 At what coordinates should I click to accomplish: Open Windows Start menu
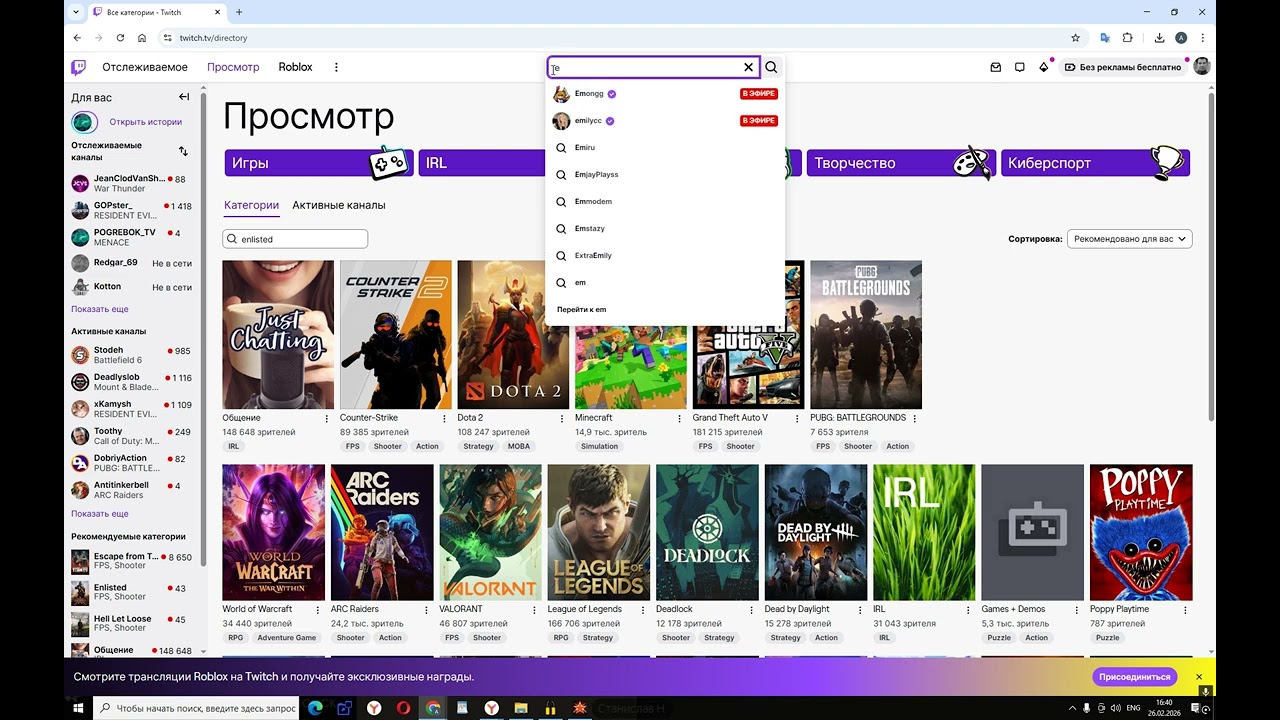(x=78, y=708)
